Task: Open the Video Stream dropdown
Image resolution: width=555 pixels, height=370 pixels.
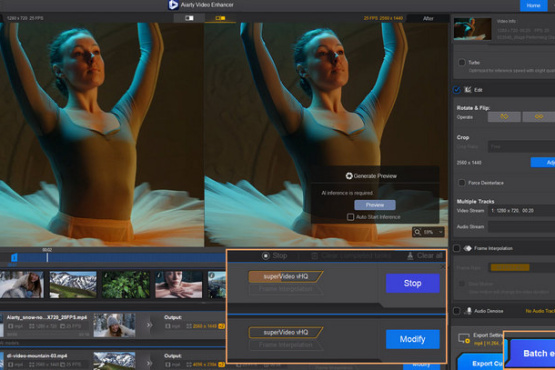Action: click(x=521, y=211)
